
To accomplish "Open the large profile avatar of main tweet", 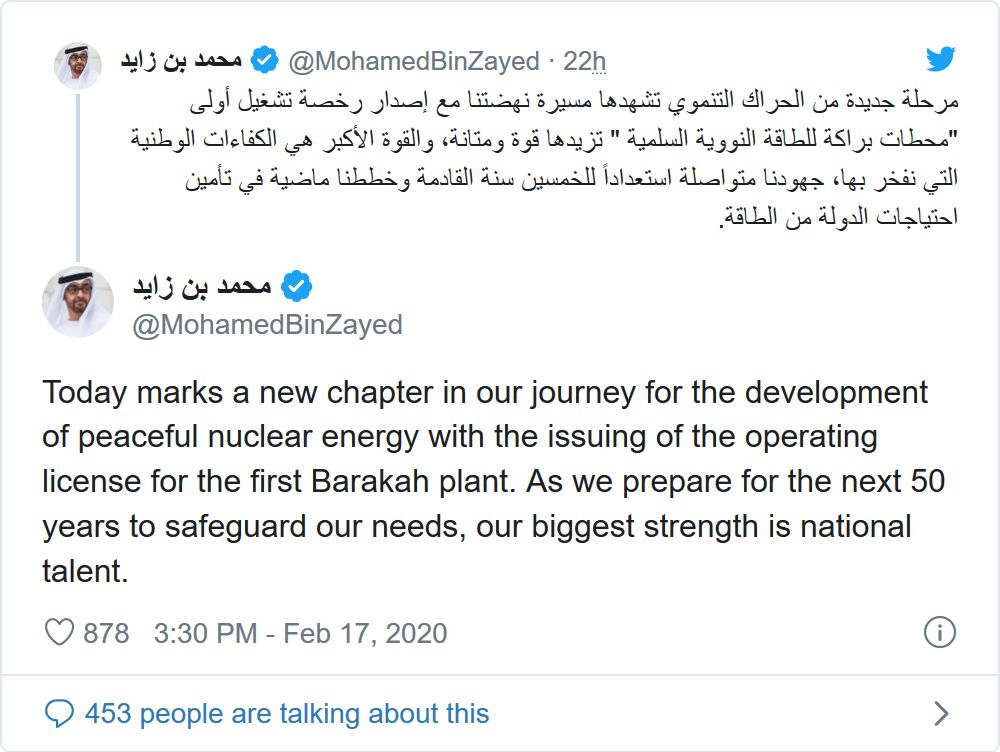I will [x=77, y=301].
